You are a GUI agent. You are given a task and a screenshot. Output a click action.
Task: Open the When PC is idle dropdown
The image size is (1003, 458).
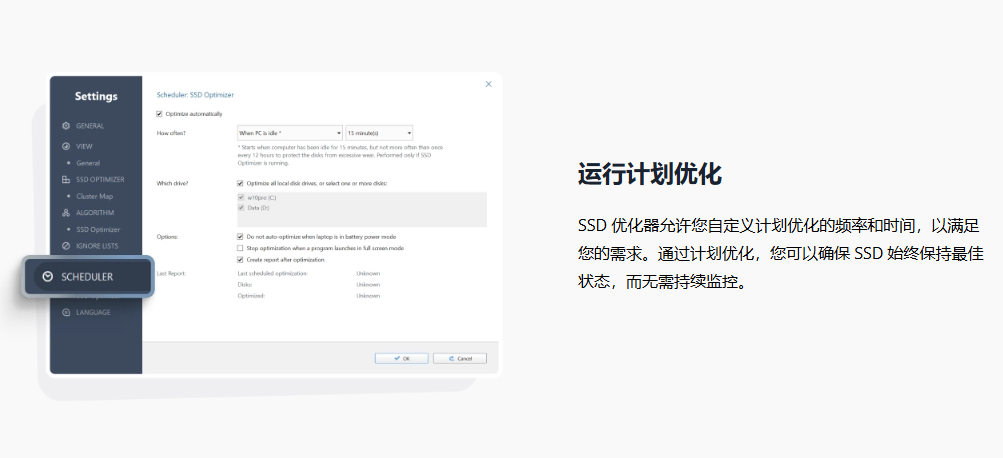click(x=290, y=133)
